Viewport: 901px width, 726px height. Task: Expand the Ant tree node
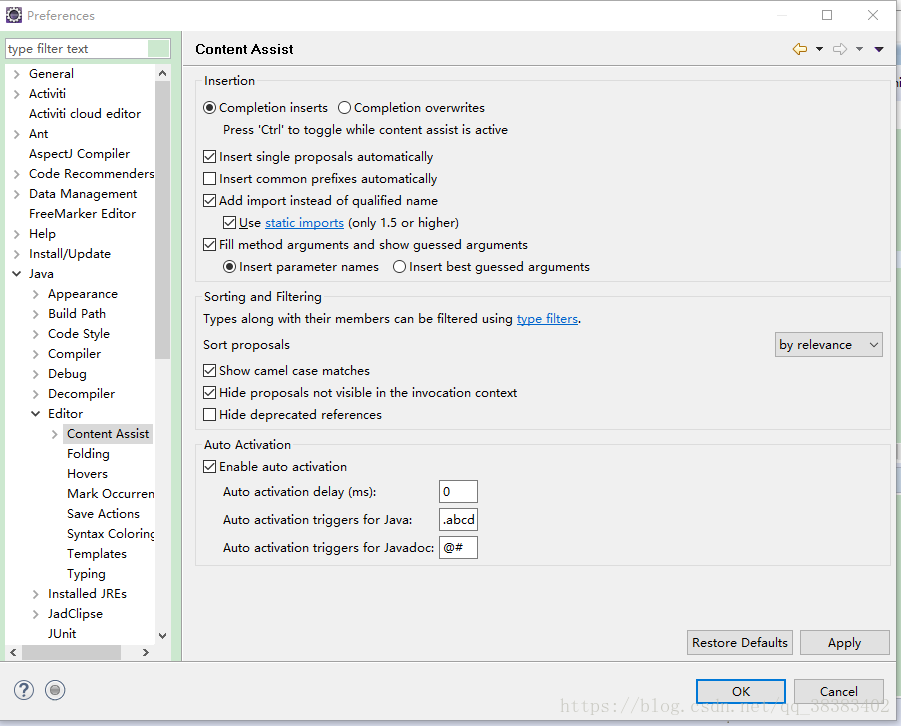pyautogui.click(x=17, y=135)
